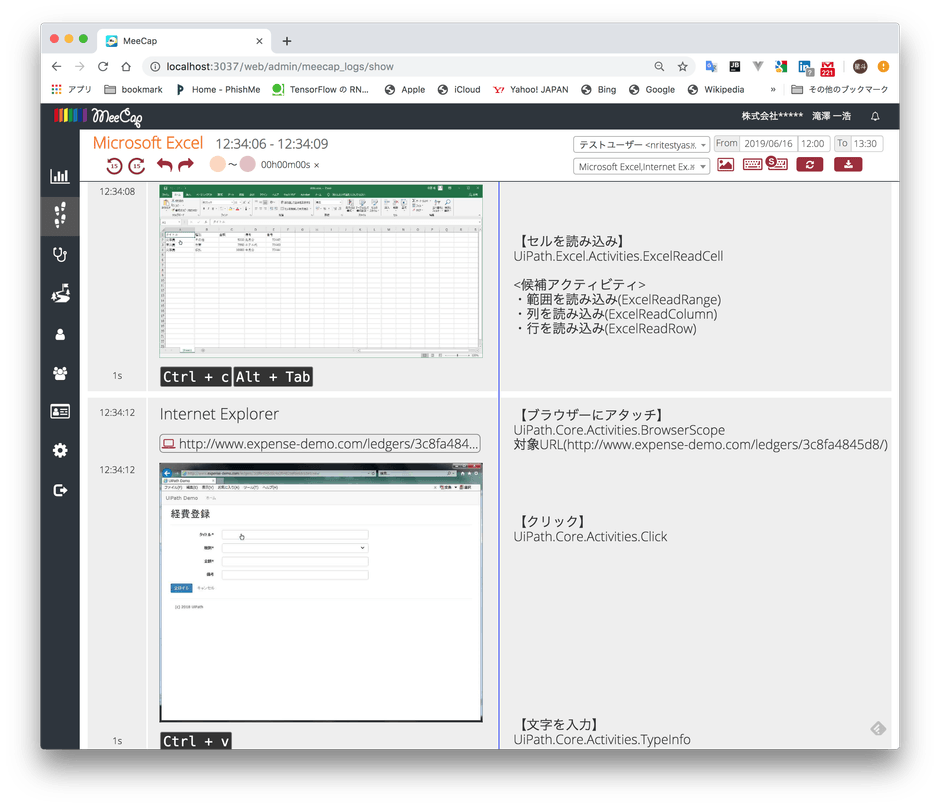
Task: Open the ID card sidebar view
Action: coord(59,411)
